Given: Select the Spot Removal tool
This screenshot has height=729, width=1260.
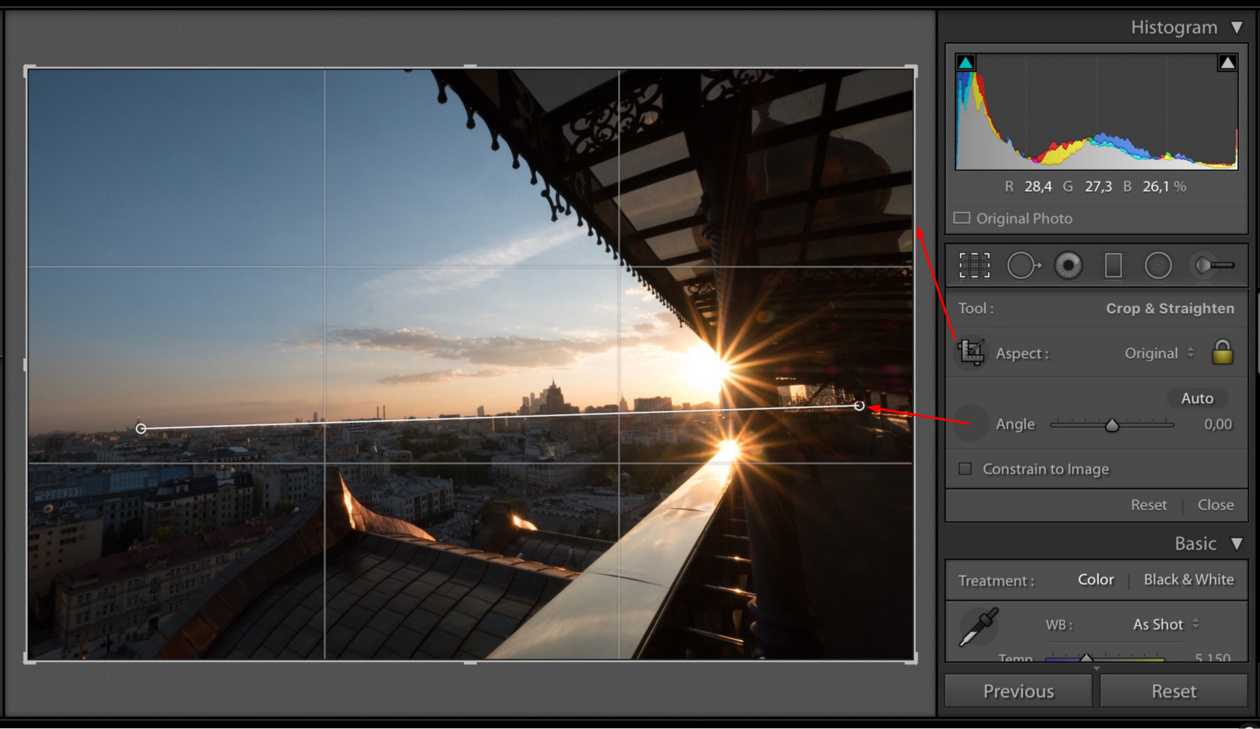Looking at the screenshot, I should 1022,265.
